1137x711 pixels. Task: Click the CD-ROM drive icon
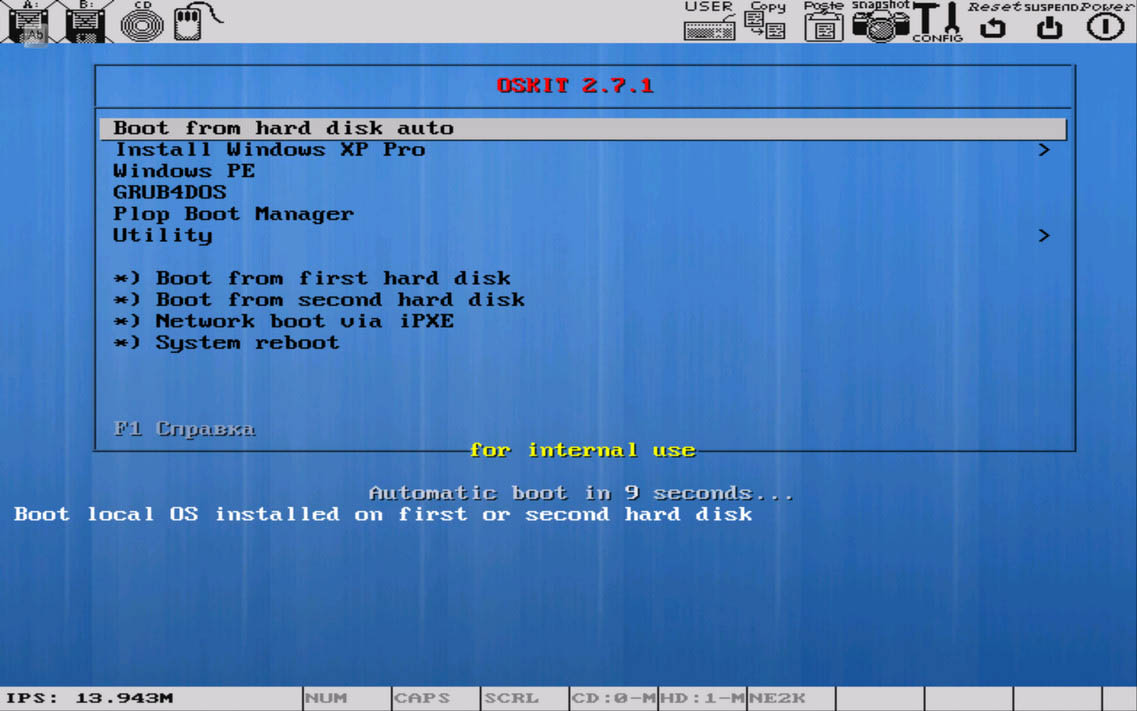[142, 22]
